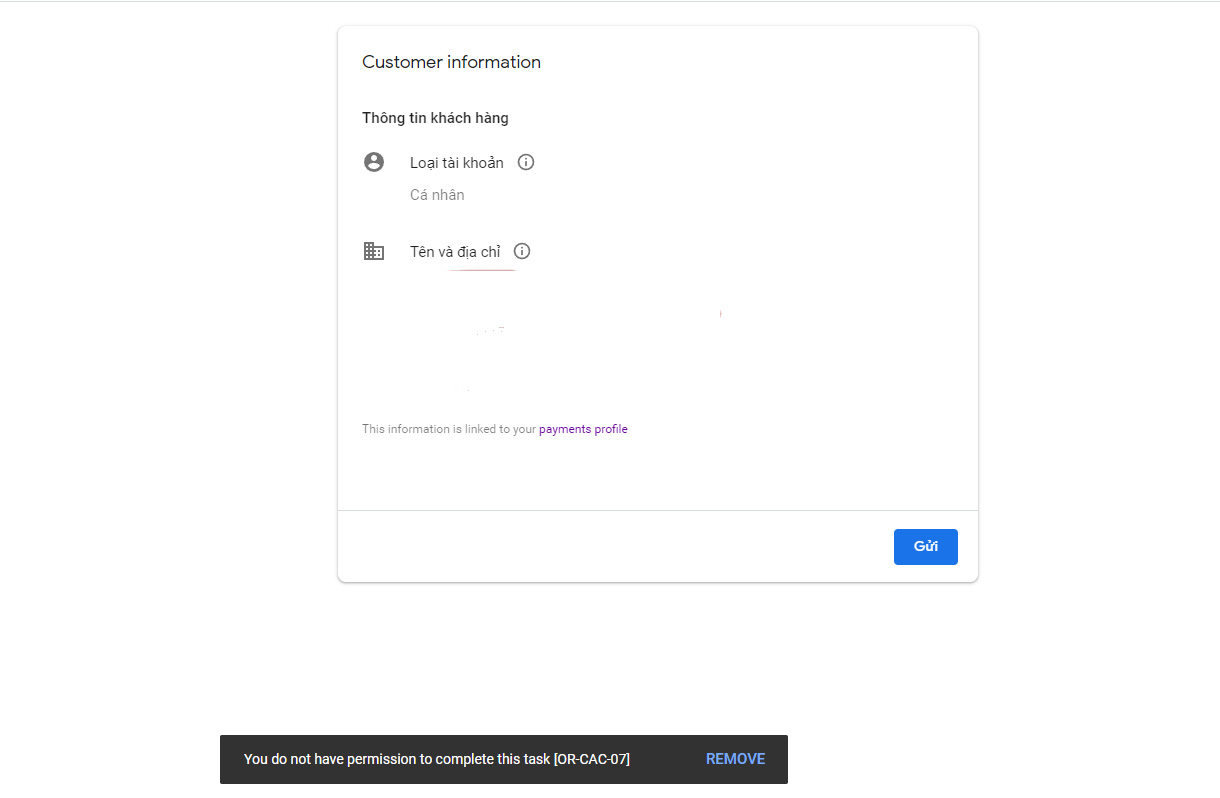The image size is (1220, 798).
Task: Click the 'This information is linked' text
Action: tap(449, 429)
